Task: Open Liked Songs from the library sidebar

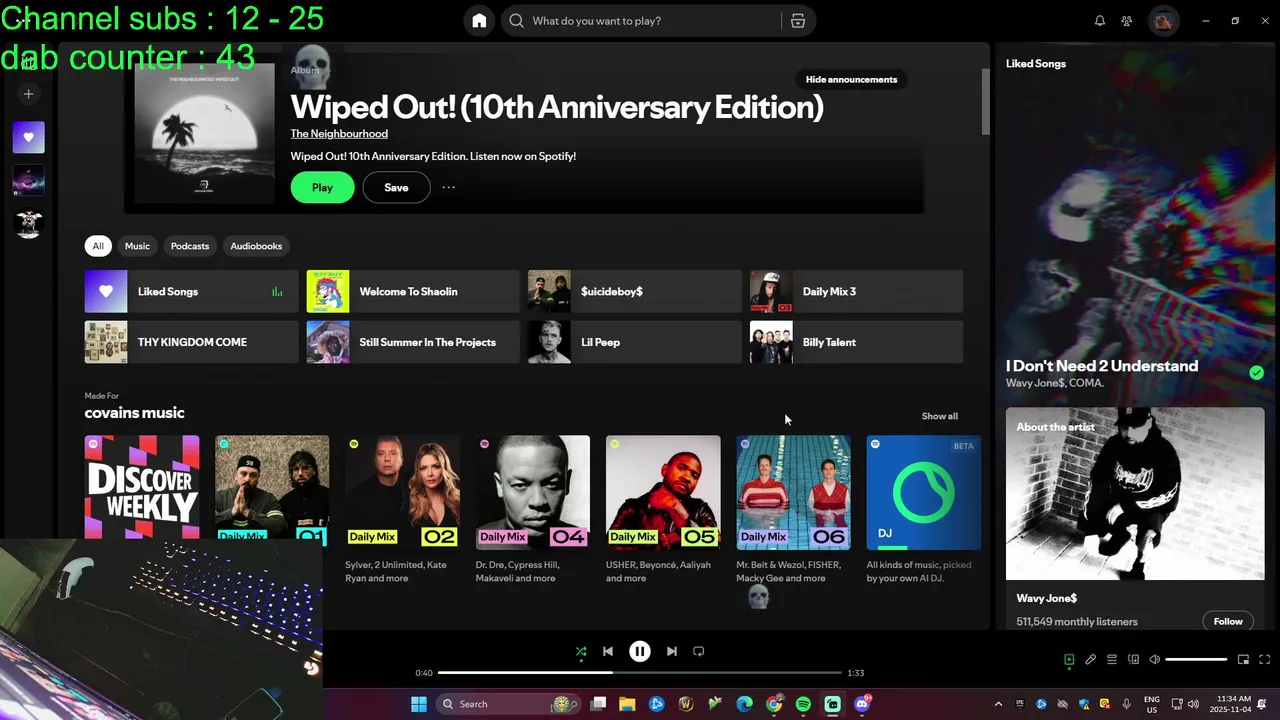Action: coord(29,137)
